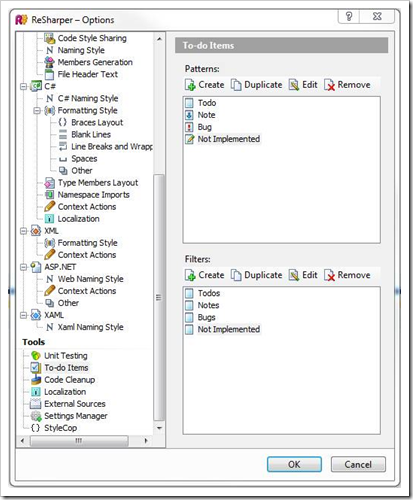Click the tree horizontal scrollbar right arrow
Image resolution: width=413 pixels, height=500 pixels.
[146, 441]
